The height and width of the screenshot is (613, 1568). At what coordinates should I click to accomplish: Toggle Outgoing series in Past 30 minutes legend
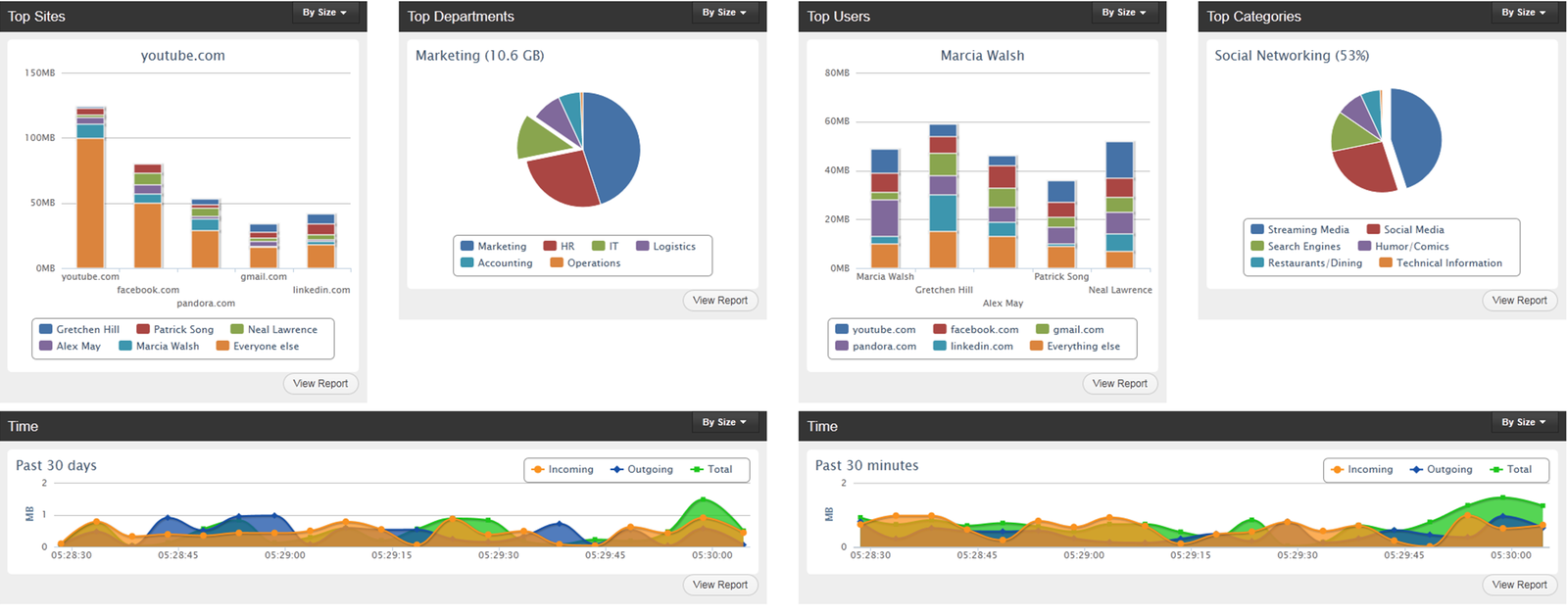pos(1442,470)
